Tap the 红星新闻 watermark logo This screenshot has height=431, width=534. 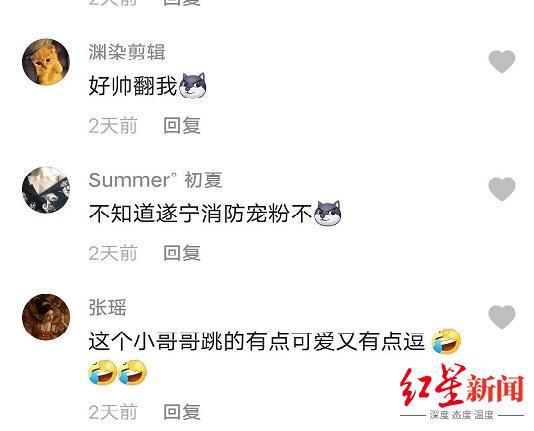462,392
